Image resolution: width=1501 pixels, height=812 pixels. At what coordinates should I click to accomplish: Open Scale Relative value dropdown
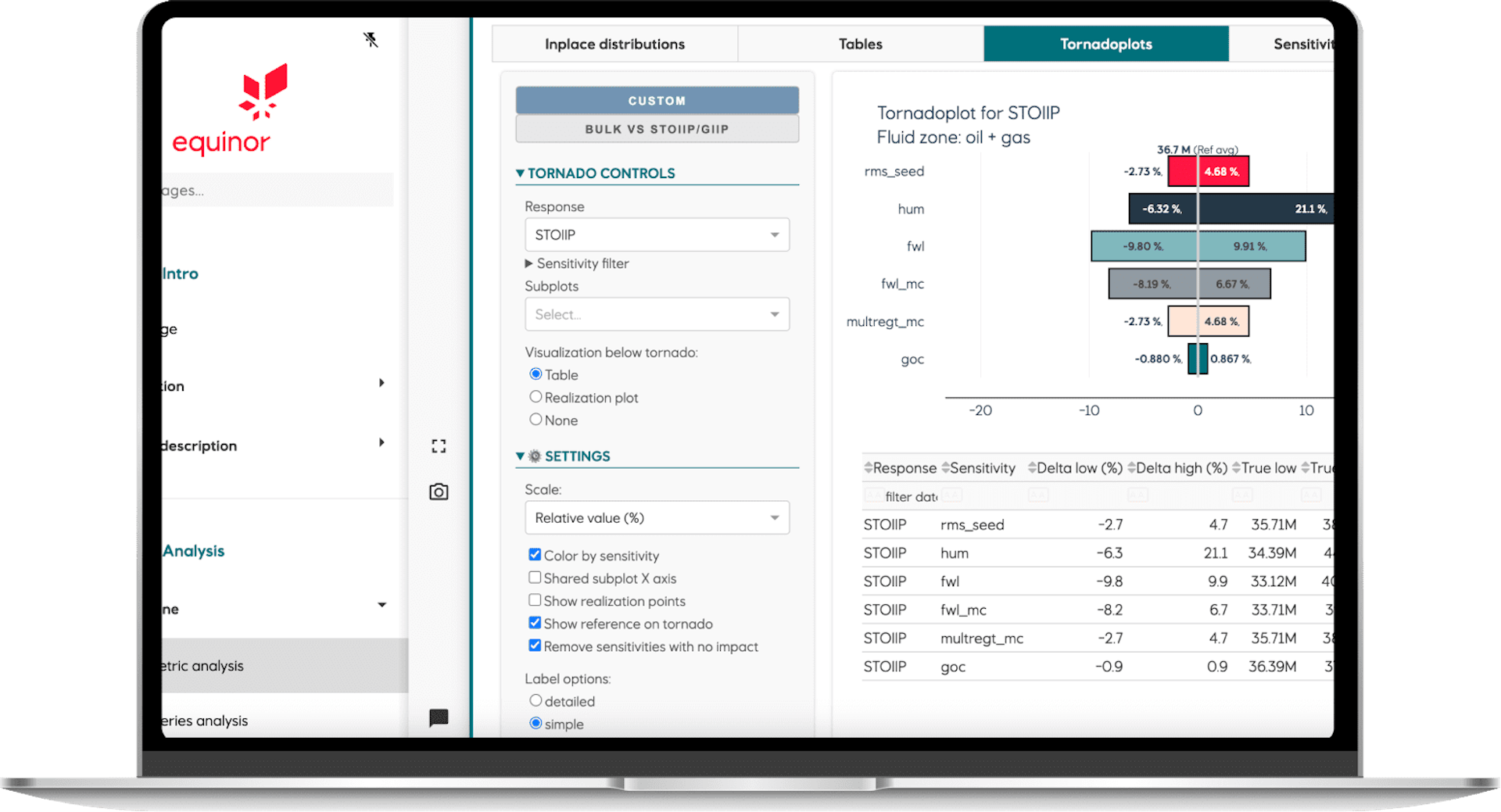pos(657,518)
